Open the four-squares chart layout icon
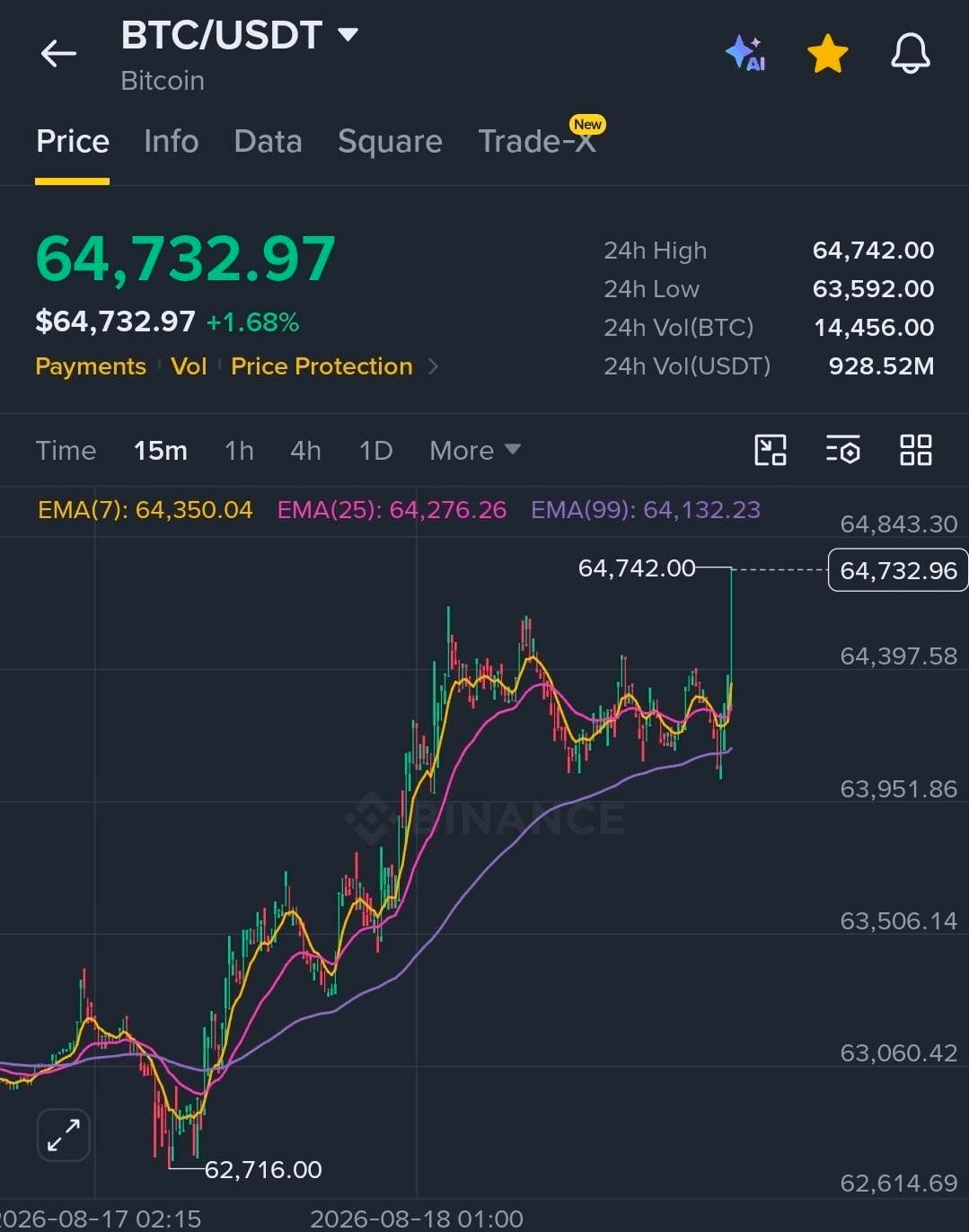Image resolution: width=969 pixels, height=1232 pixels. [916, 449]
